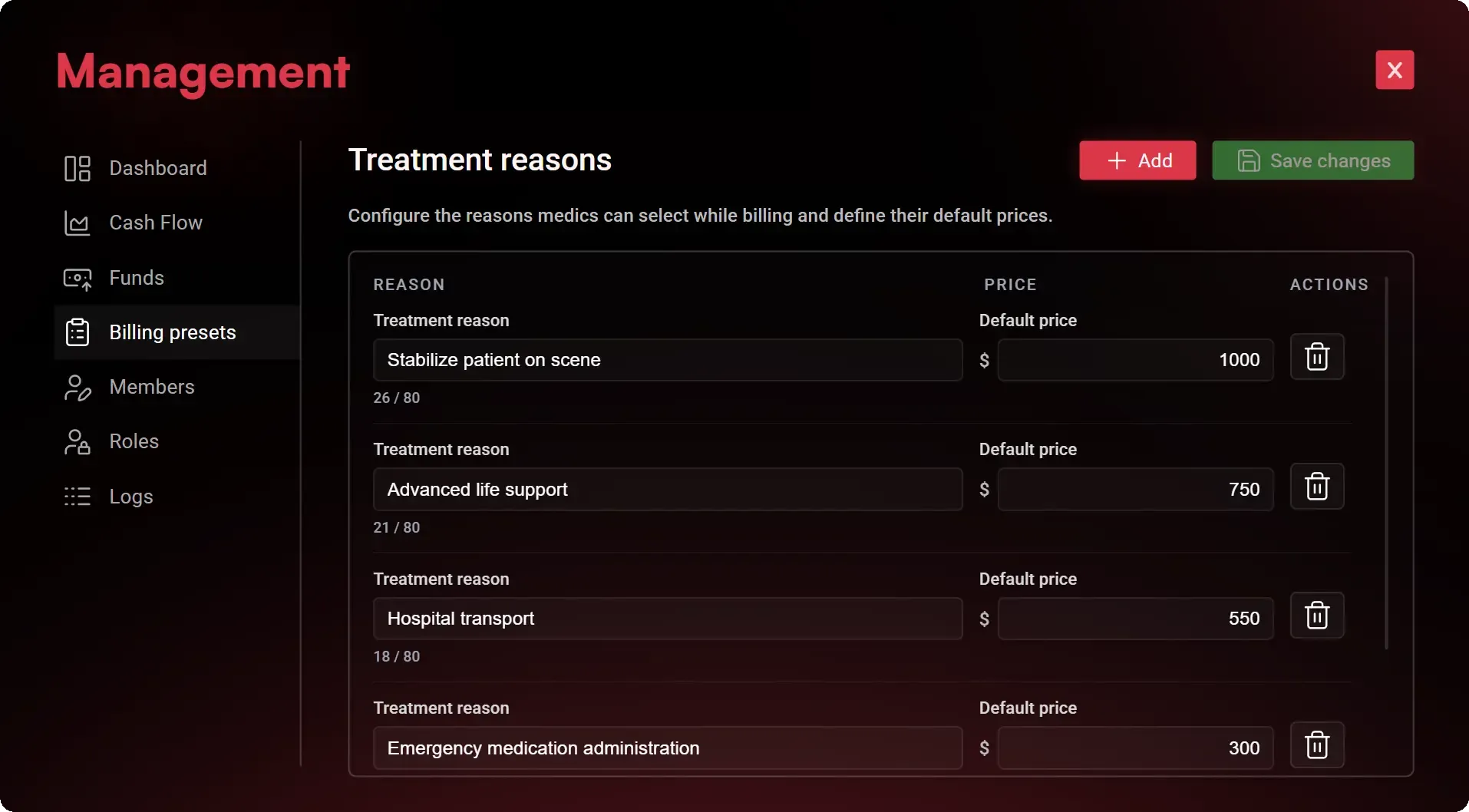
Task: Delete the Hospital transport reason
Action: (x=1316, y=616)
